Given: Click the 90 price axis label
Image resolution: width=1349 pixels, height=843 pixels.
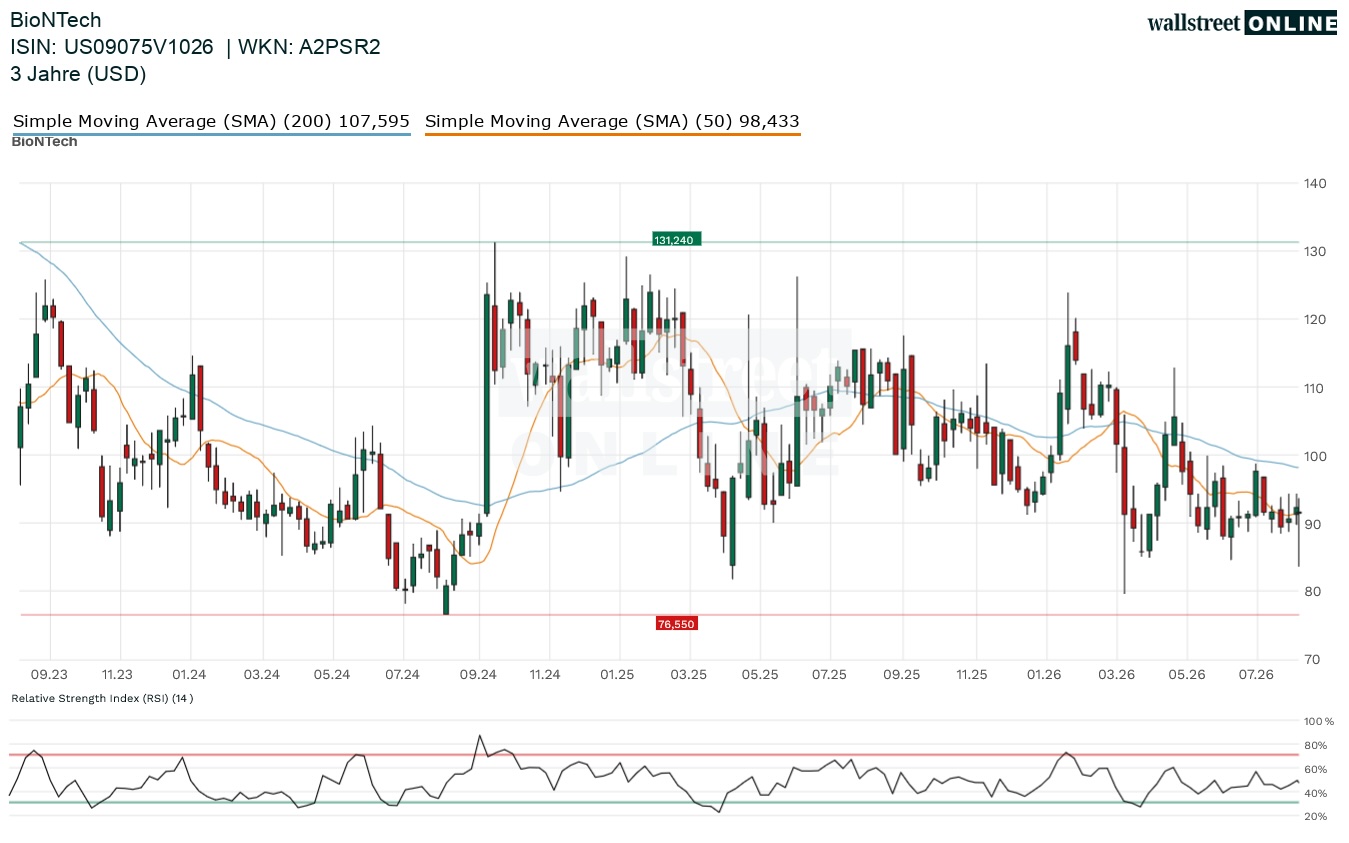Looking at the screenshot, I should click(1311, 524).
